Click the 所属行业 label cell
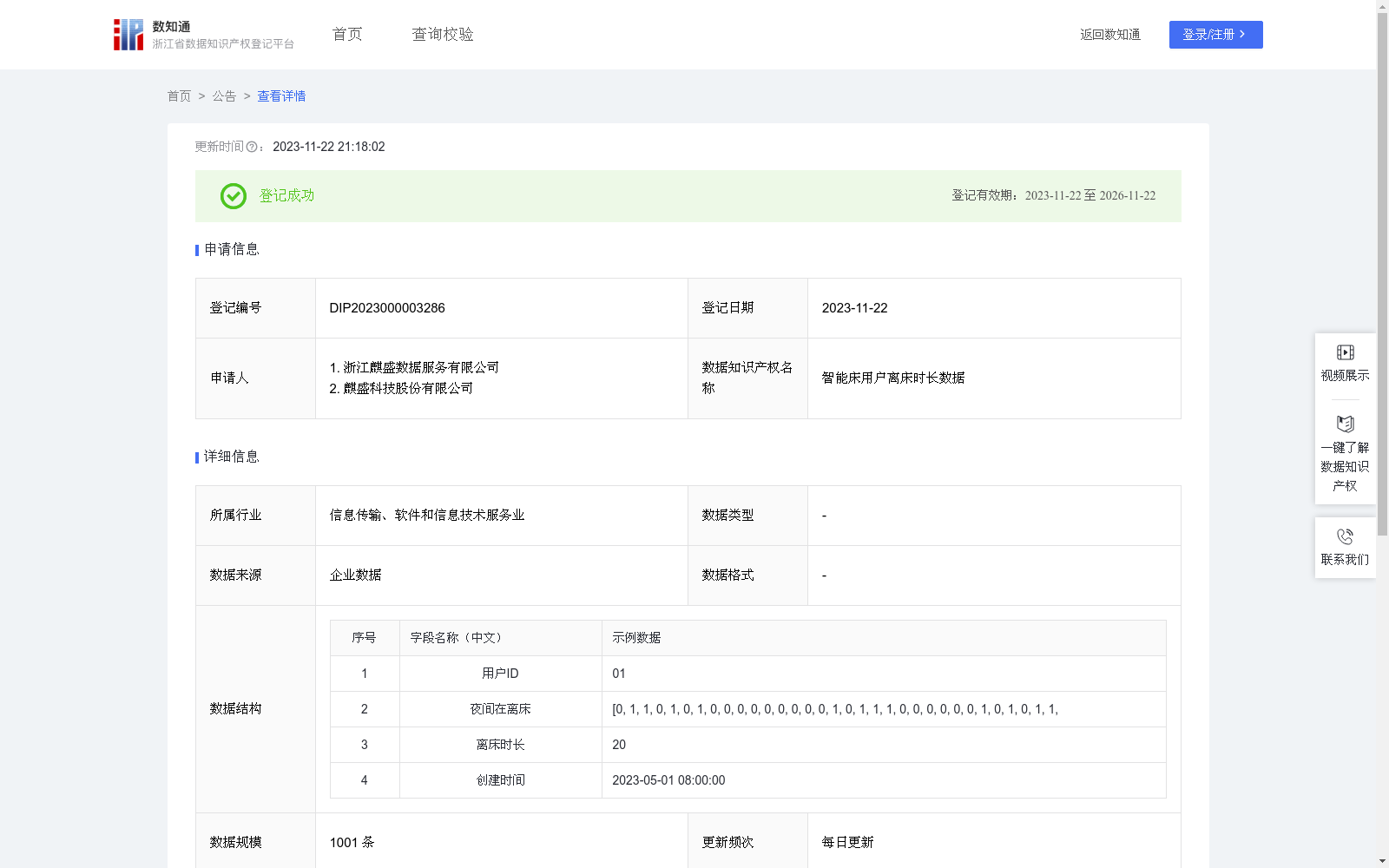The width and height of the screenshot is (1389, 868). click(x=255, y=516)
